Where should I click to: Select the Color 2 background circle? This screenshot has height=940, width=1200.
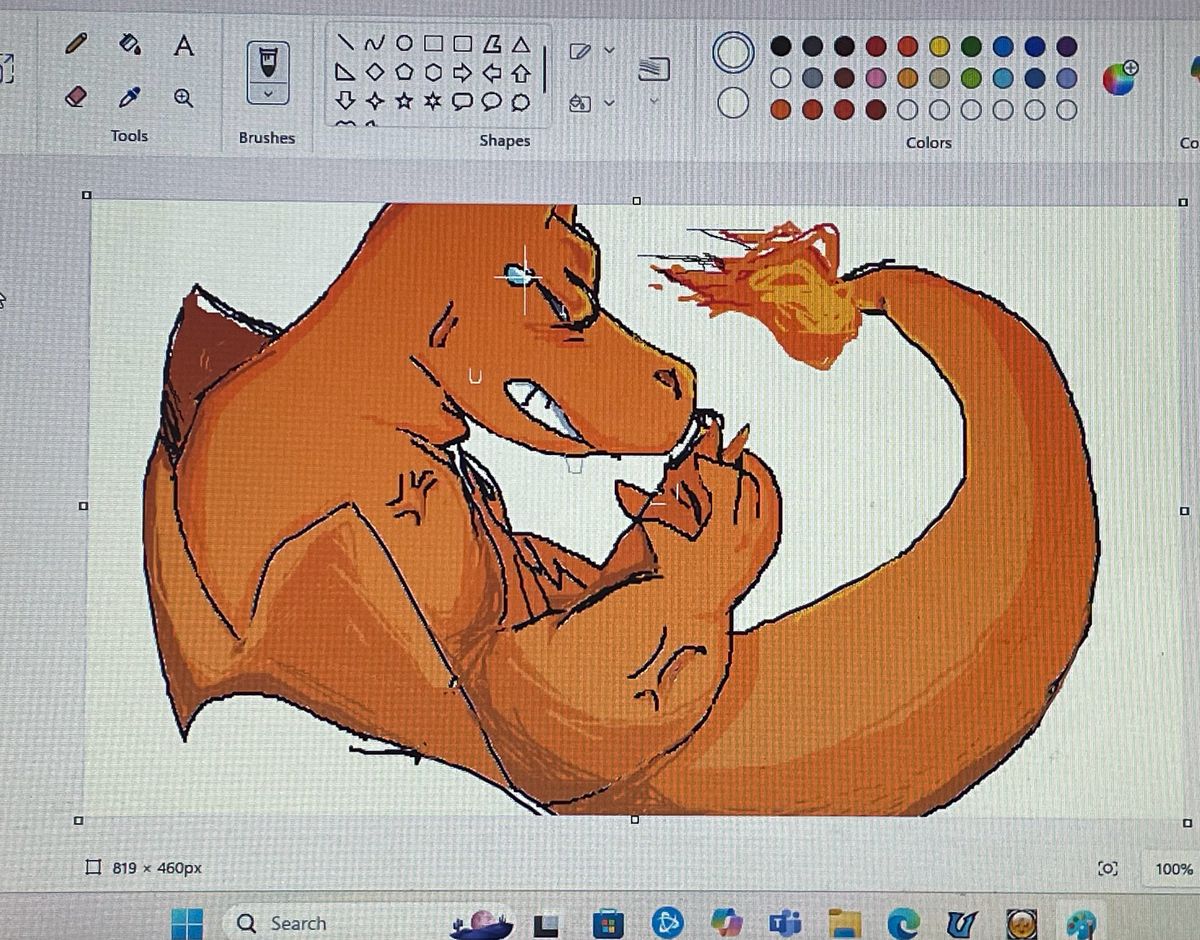[x=733, y=102]
